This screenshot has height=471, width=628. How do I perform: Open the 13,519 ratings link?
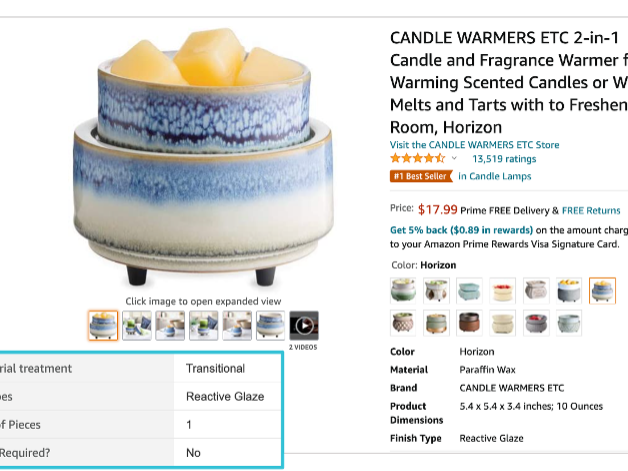click(x=504, y=159)
